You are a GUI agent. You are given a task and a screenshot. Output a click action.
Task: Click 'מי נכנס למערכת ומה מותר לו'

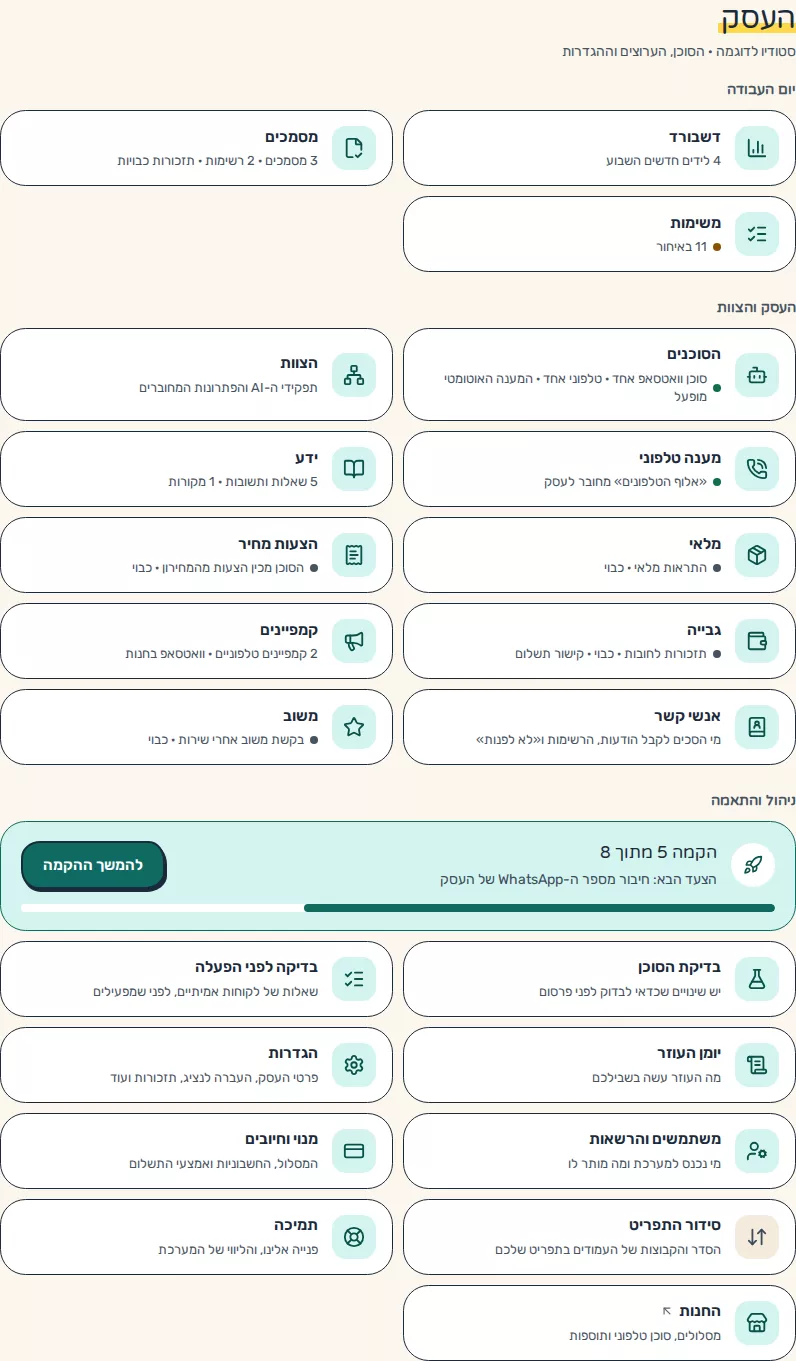click(644, 1163)
